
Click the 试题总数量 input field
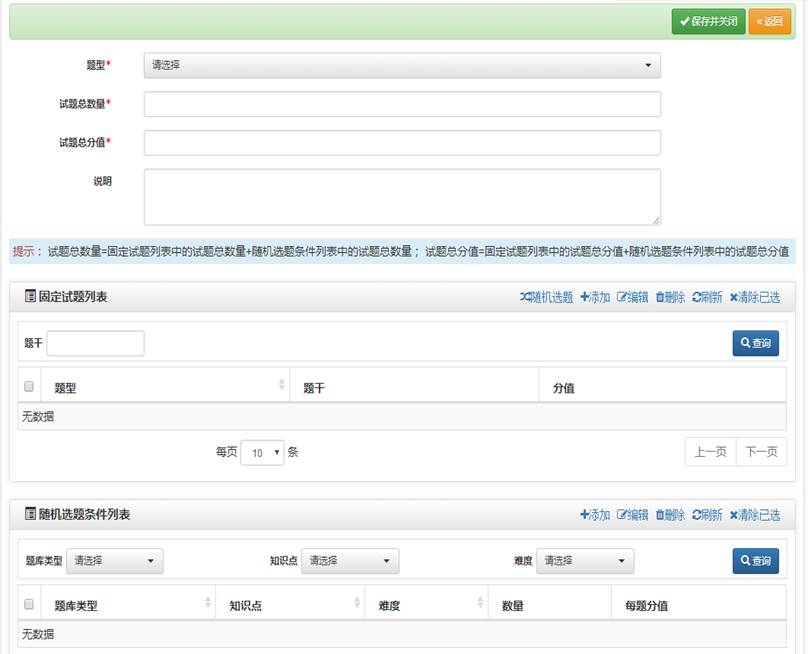click(x=402, y=104)
